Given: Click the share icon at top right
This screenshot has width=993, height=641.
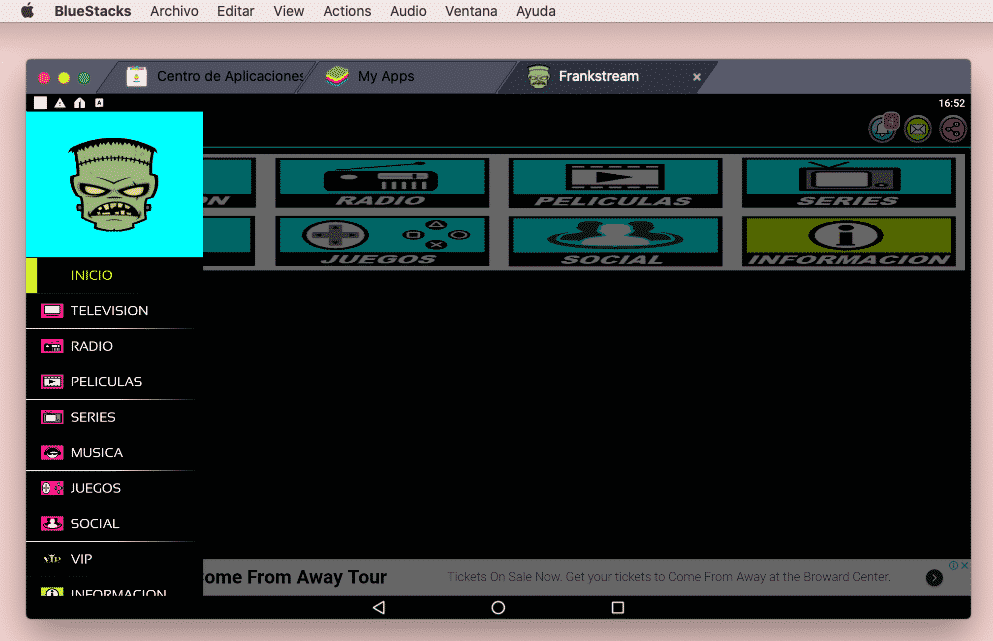Looking at the screenshot, I should (953, 129).
